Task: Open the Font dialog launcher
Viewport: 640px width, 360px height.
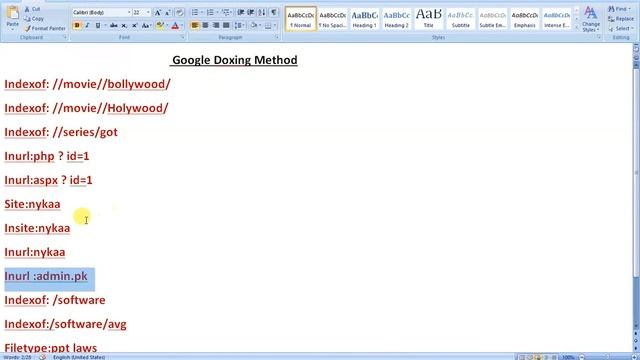Action: pos(182,37)
